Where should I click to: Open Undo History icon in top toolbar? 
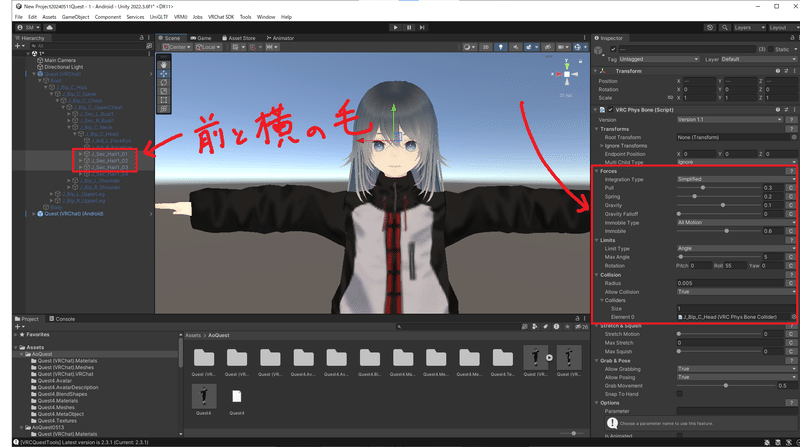point(710,28)
